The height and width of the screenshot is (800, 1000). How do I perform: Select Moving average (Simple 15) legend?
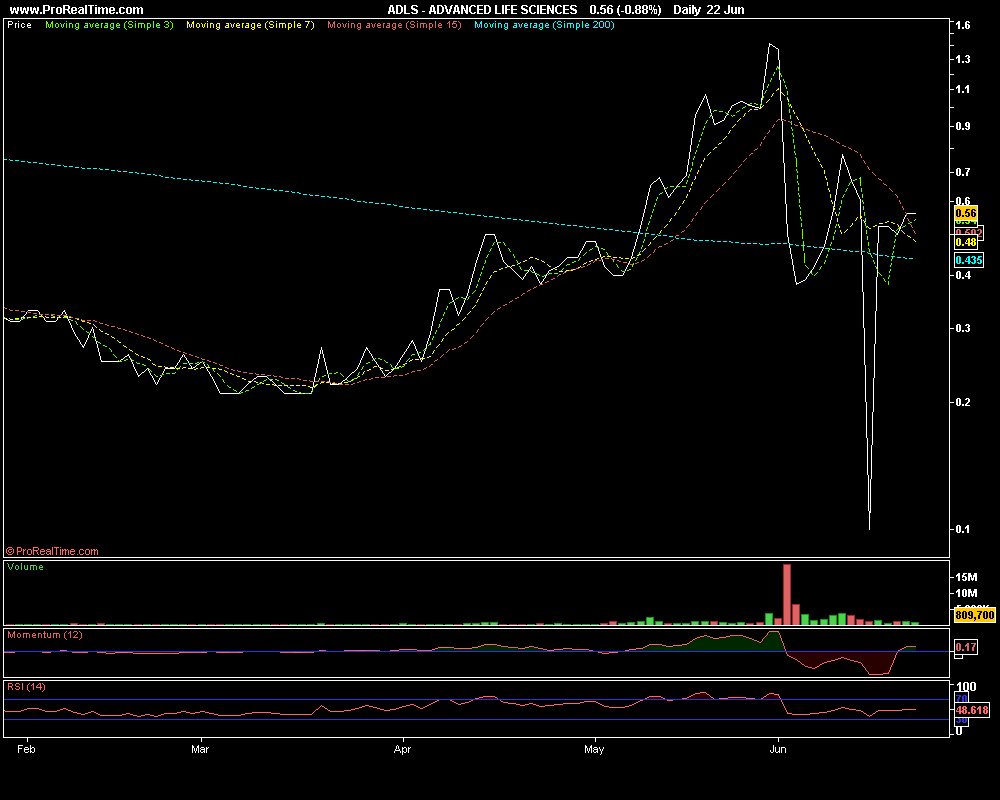(394, 25)
